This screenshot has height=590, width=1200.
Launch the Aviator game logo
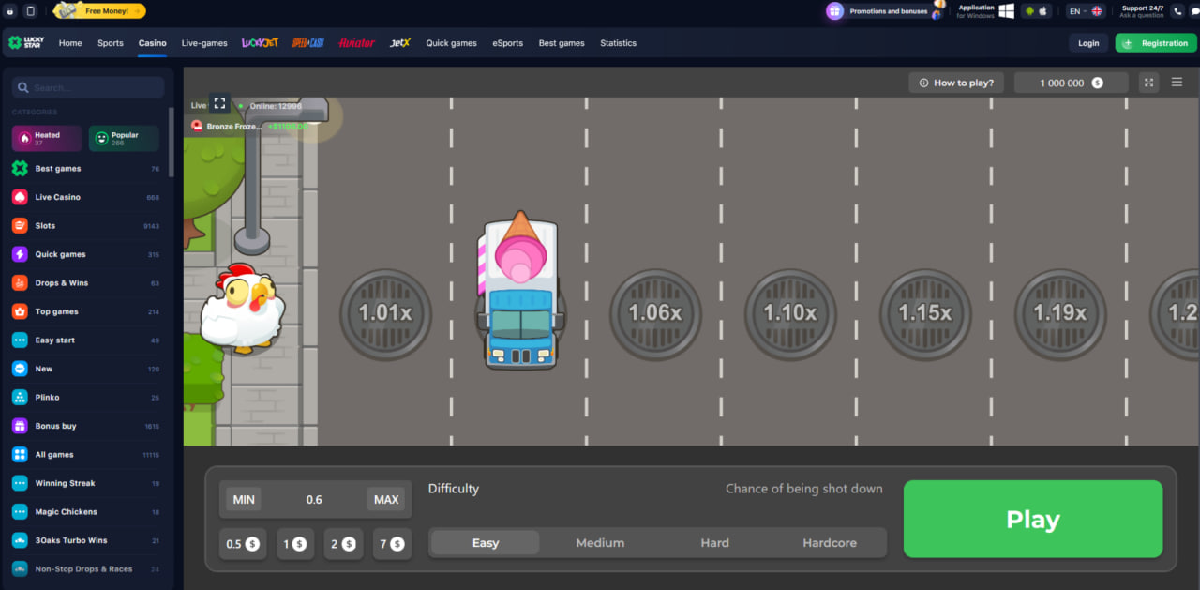click(356, 43)
